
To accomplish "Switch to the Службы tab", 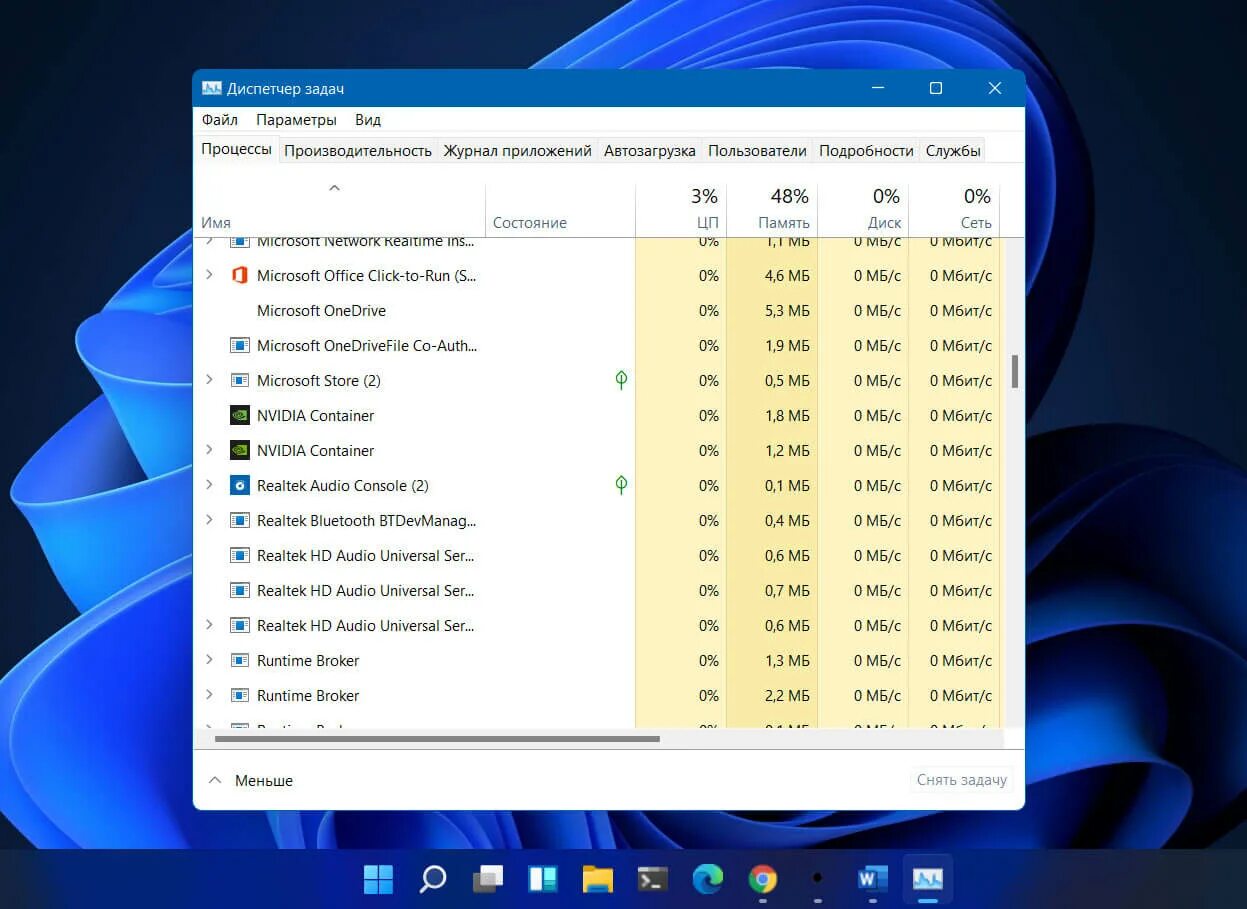I will pos(952,151).
